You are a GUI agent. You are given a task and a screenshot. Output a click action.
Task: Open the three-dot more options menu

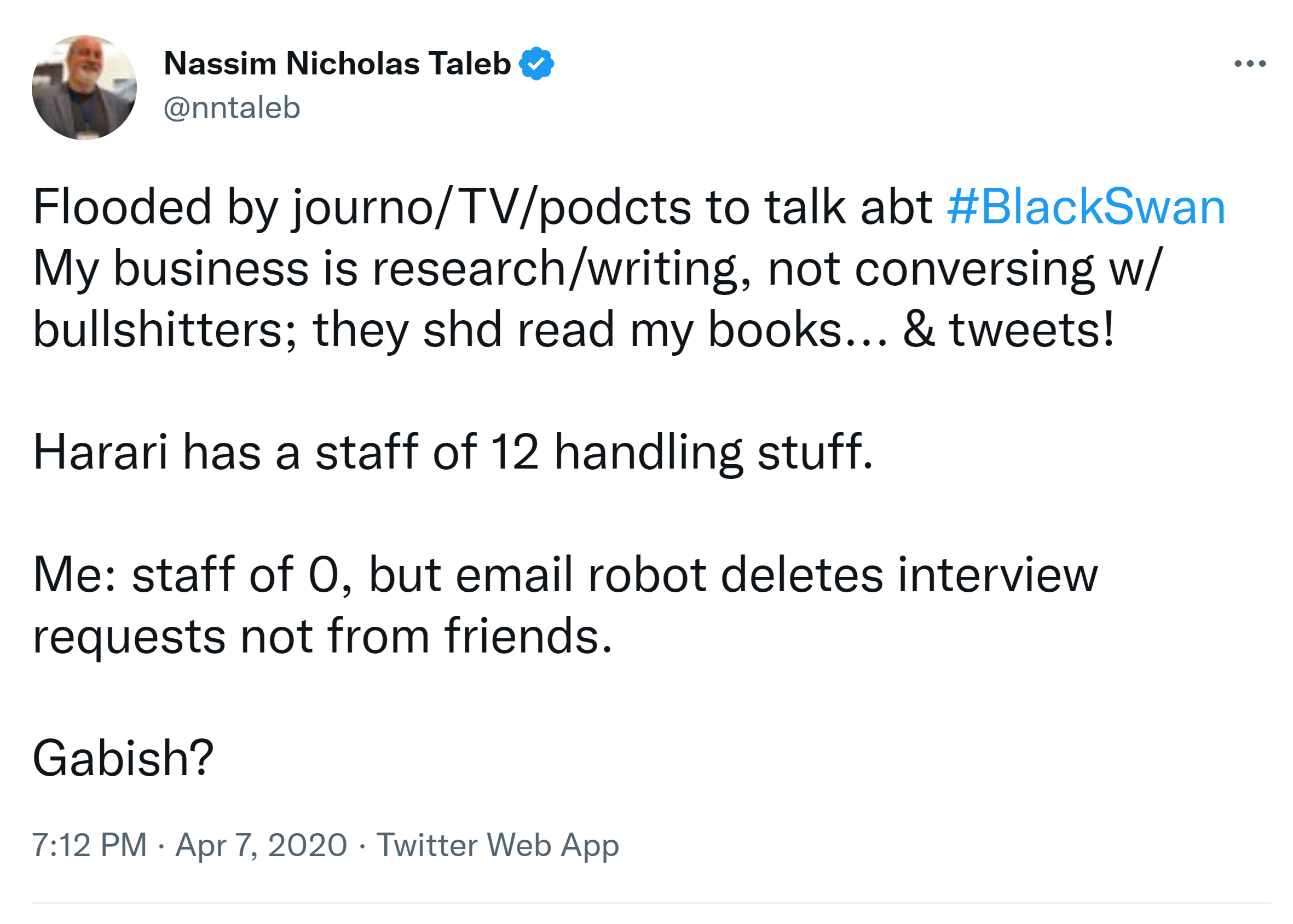coord(1249,63)
